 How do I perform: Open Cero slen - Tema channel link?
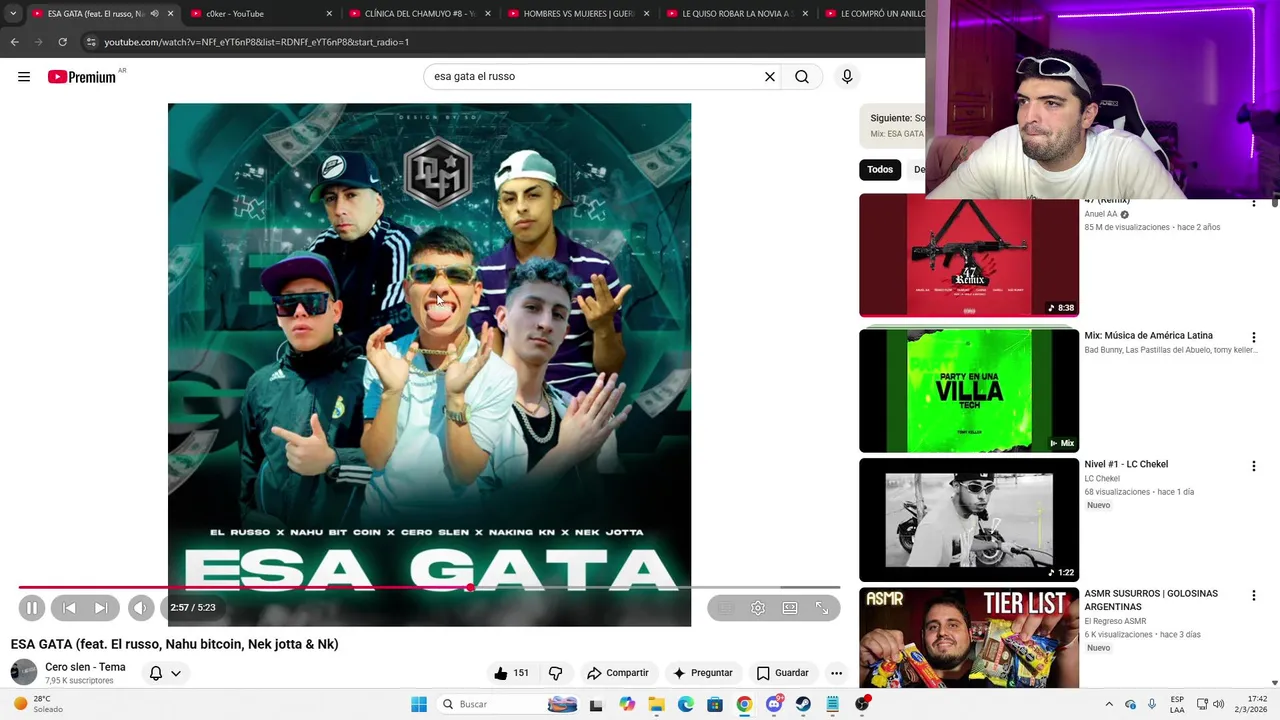(85, 667)
